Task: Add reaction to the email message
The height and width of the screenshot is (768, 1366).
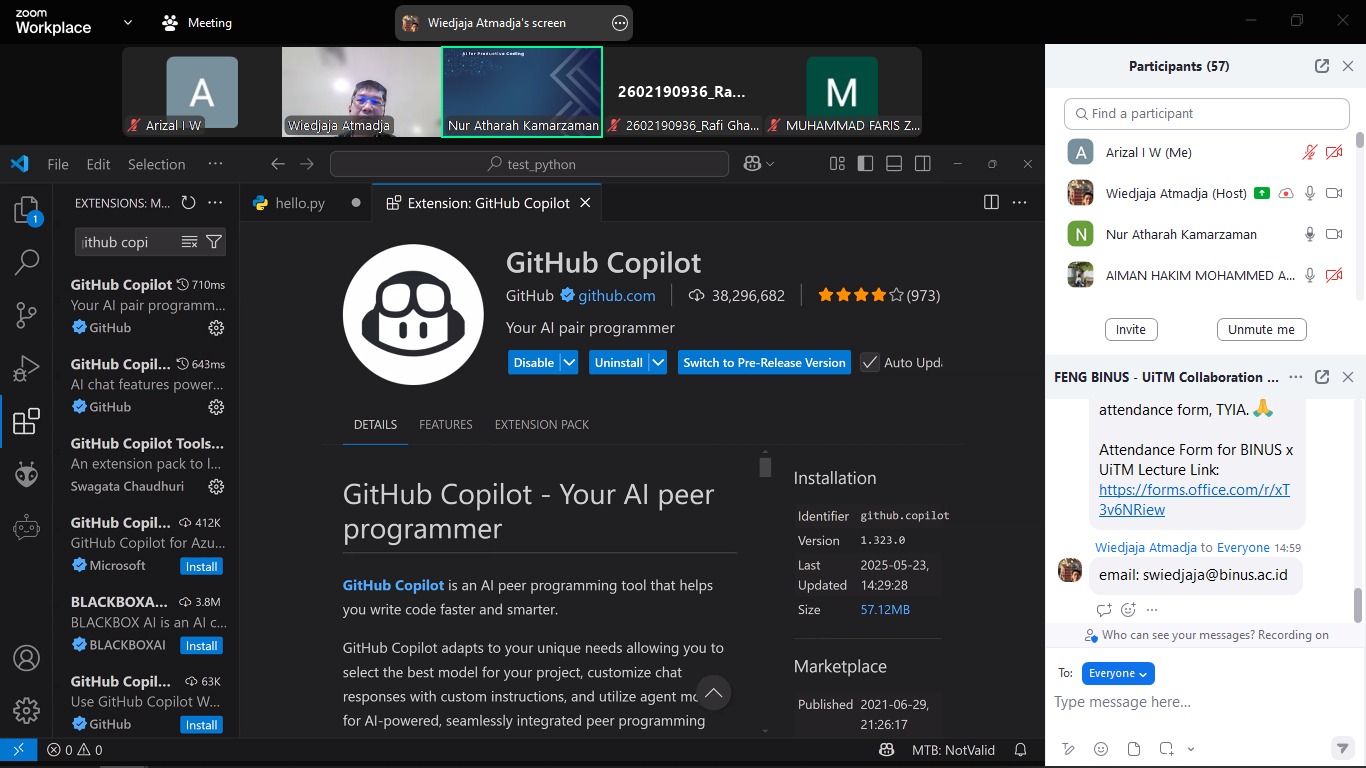Action: tap(1128, 610)
